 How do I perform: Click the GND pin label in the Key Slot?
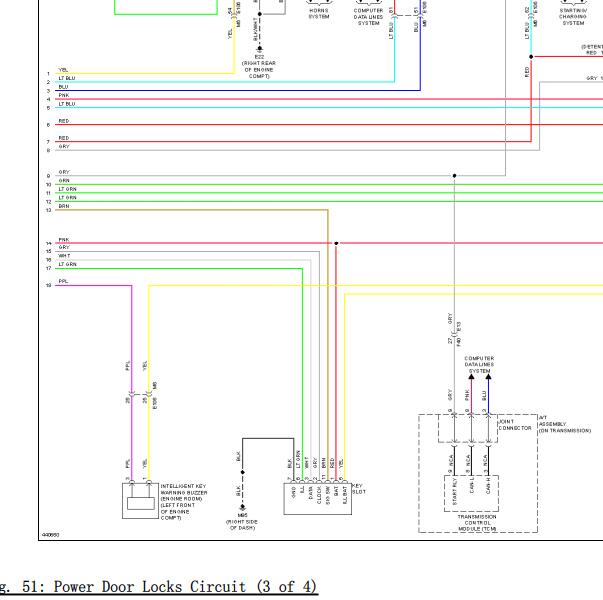click(x=294, y=492)
